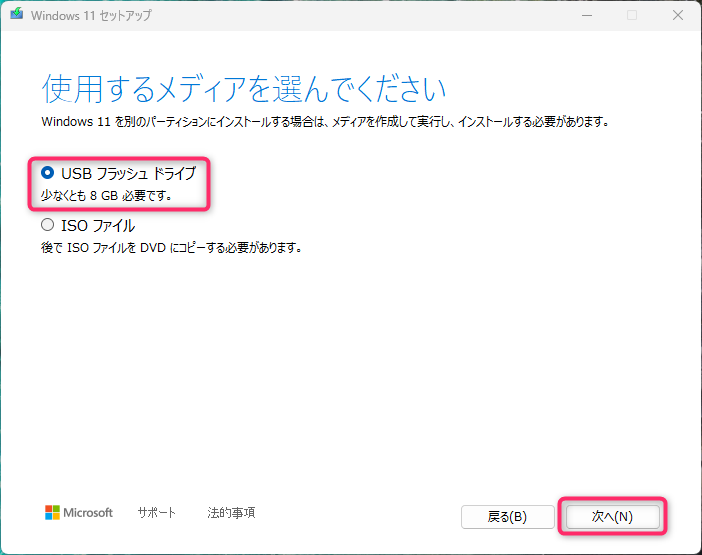
Task: Choose the ISO ファイル radio option
Action: (x=47, y=225)
